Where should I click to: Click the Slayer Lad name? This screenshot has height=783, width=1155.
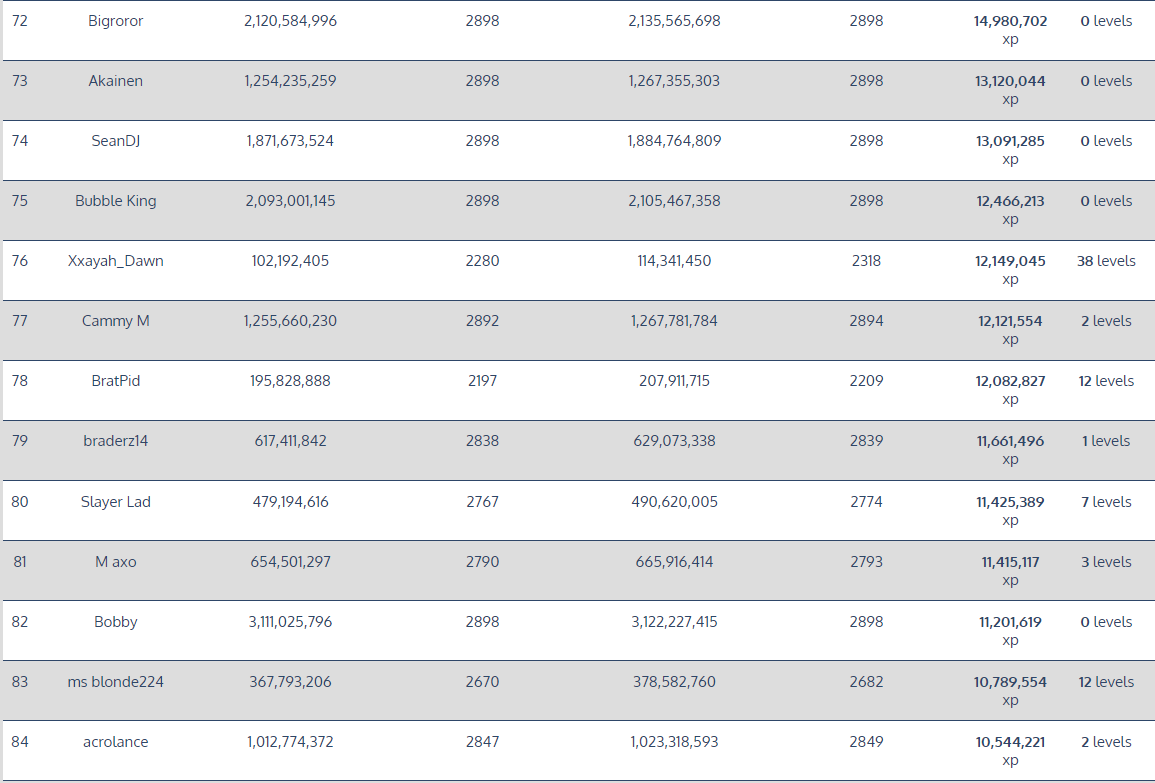pos(116,502)
